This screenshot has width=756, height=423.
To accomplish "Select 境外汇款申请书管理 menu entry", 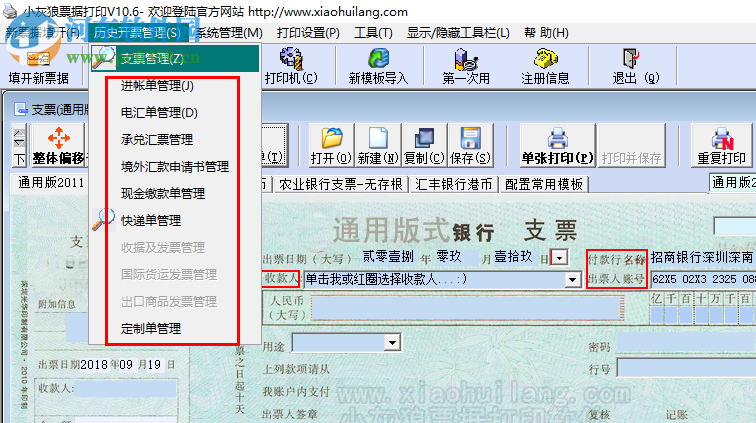I will coord(175,167).
